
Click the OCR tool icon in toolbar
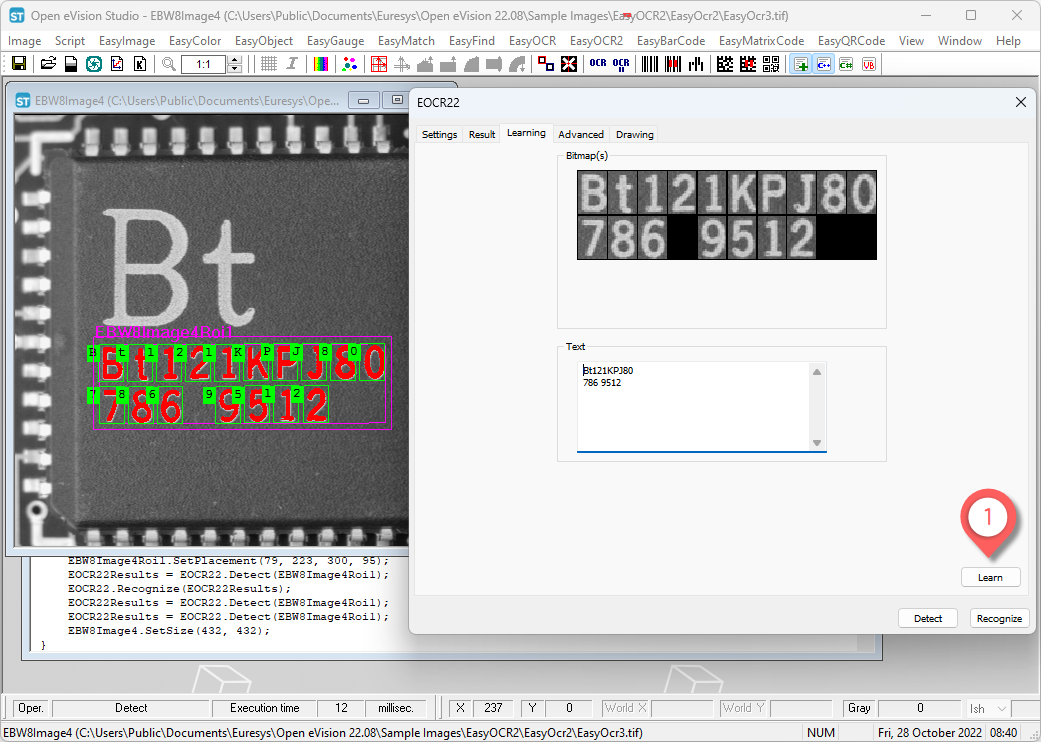(x=598, y=64)
